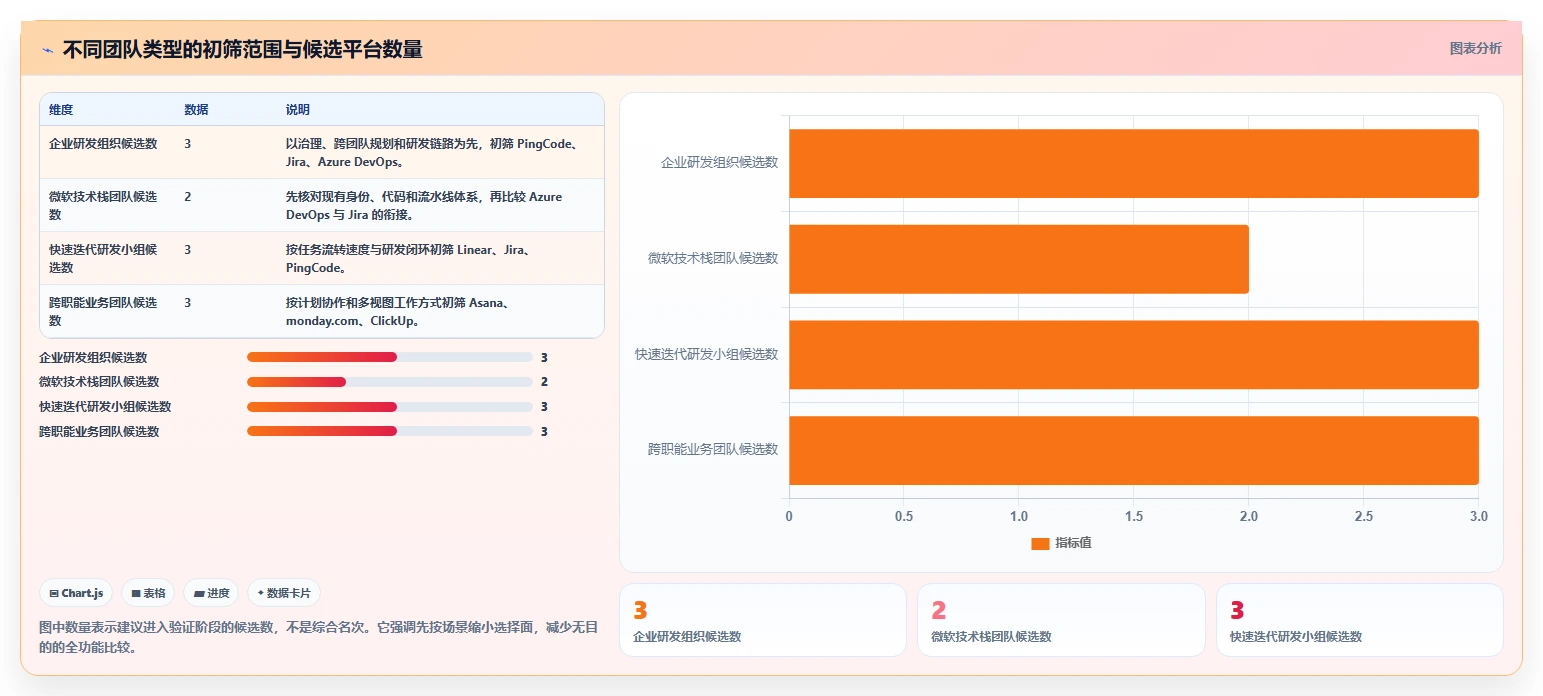This screenshot has height=696, width=1543.
Task: Click the lightning icon beside the chart title
Action: 47,49
